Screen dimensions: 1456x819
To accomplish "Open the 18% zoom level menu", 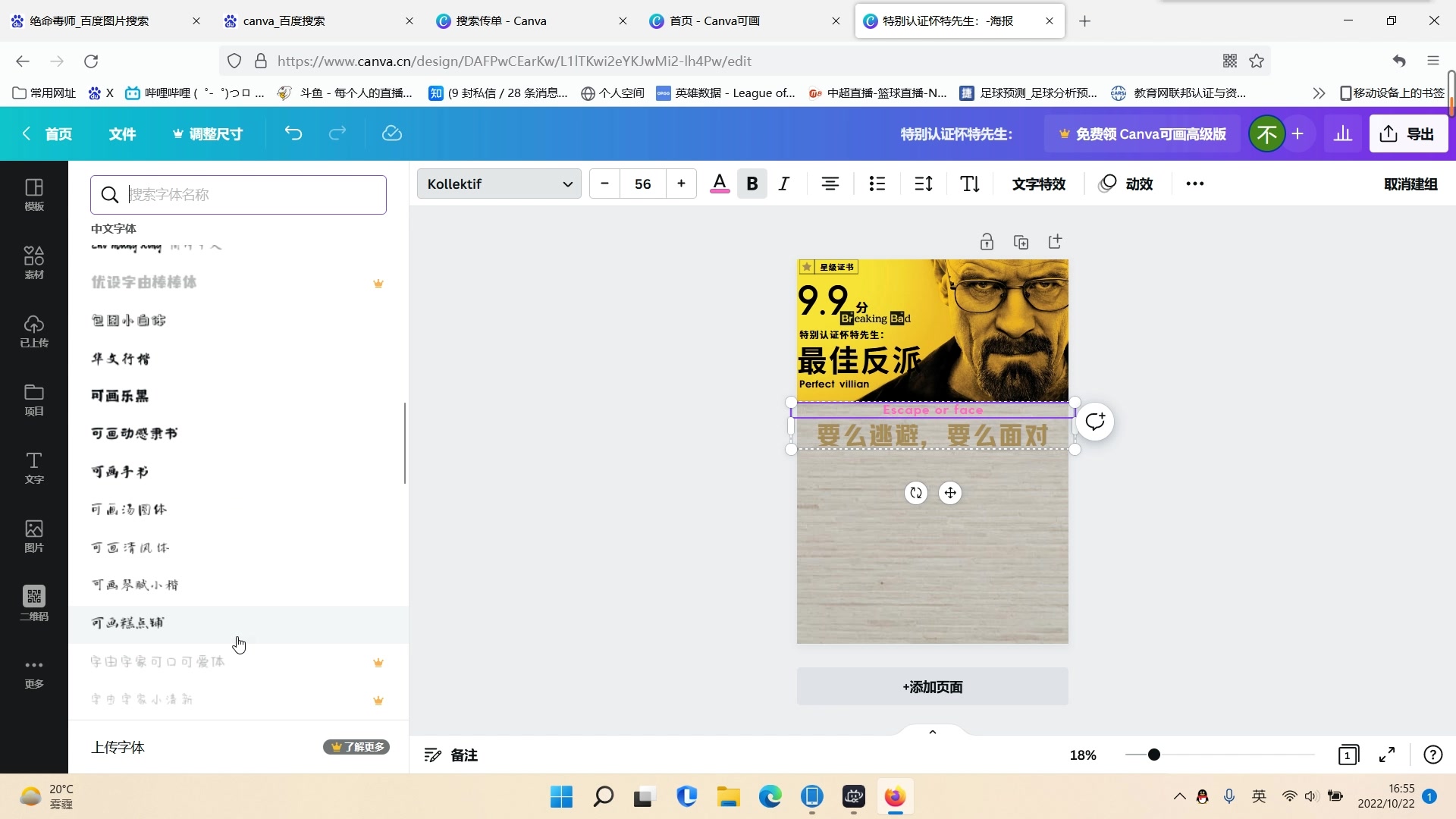I will [1083, 755].
